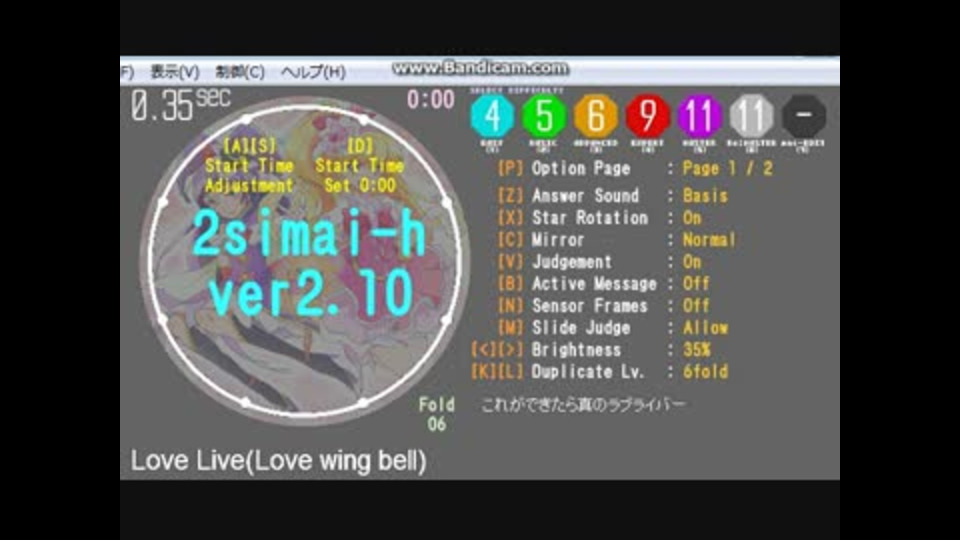Click the [B] Active Message label

(x=576, y=283)
